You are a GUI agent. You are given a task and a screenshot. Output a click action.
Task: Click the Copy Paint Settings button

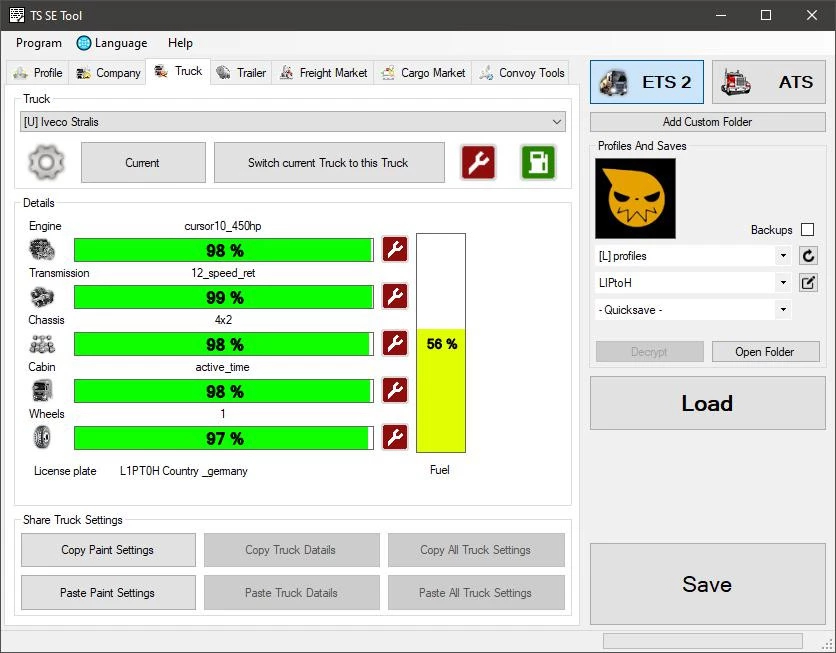[x=107, y=549]
